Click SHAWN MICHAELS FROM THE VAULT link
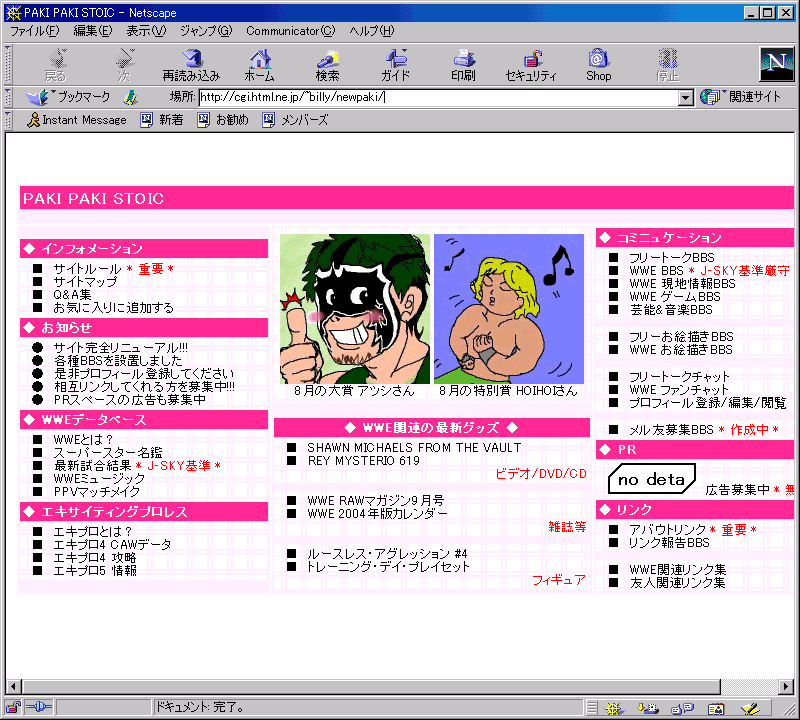Image resolution: width=800 pixels, height=720 pixels. [x=414, y=448]
